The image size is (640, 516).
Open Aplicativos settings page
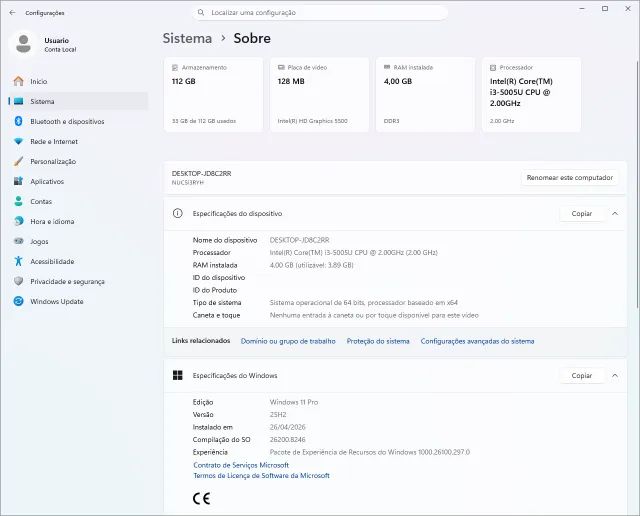78,181
